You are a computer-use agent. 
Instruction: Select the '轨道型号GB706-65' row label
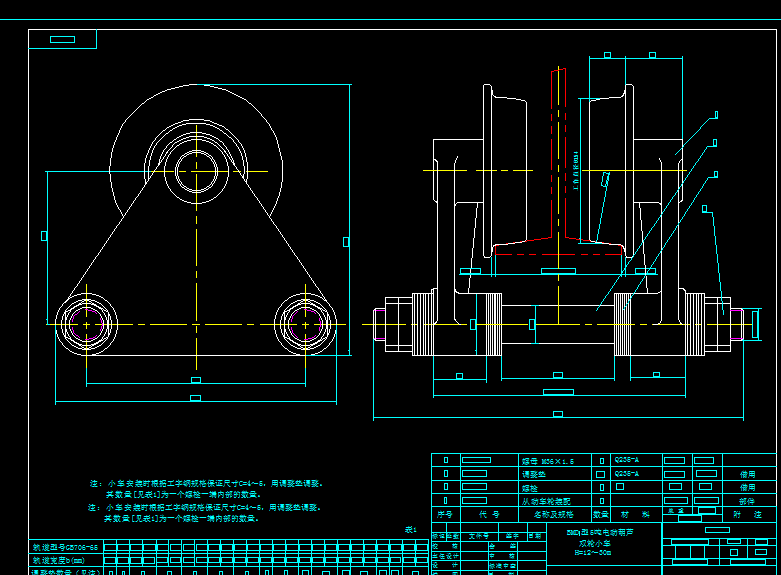tap(65, 547)
